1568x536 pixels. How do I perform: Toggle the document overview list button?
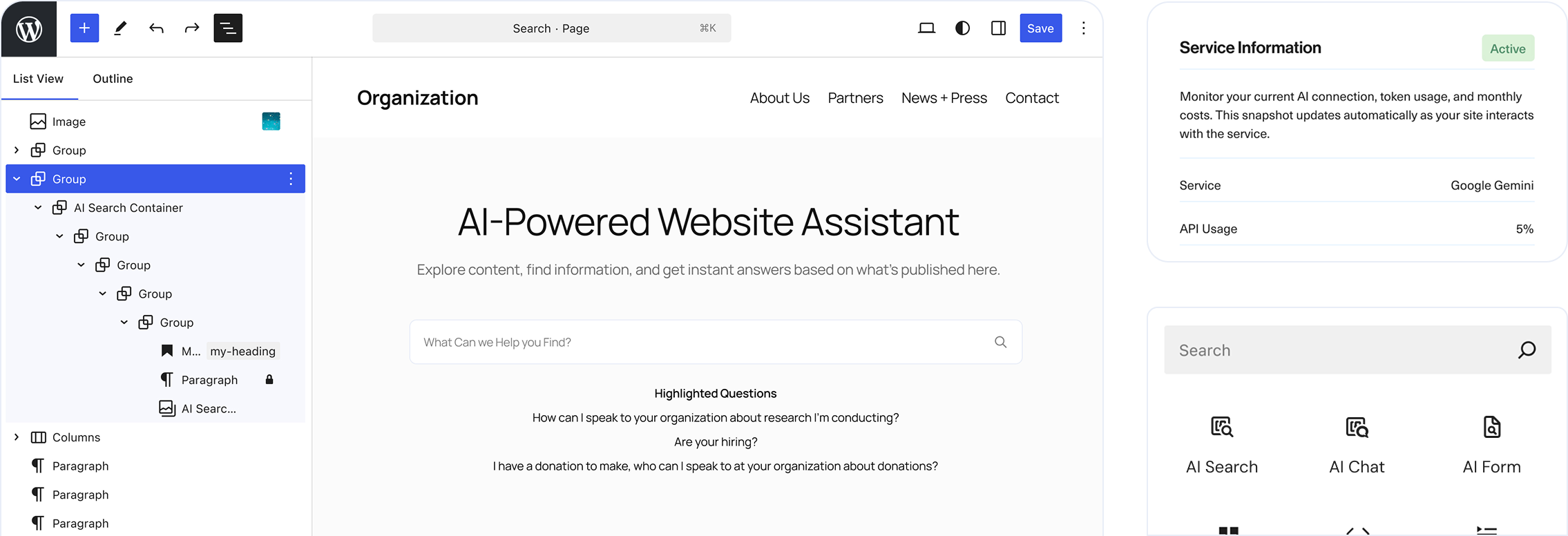228,28
